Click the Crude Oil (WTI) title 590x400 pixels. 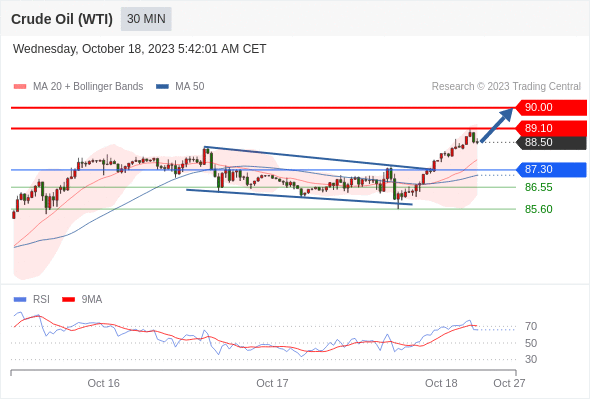point(62,19)
